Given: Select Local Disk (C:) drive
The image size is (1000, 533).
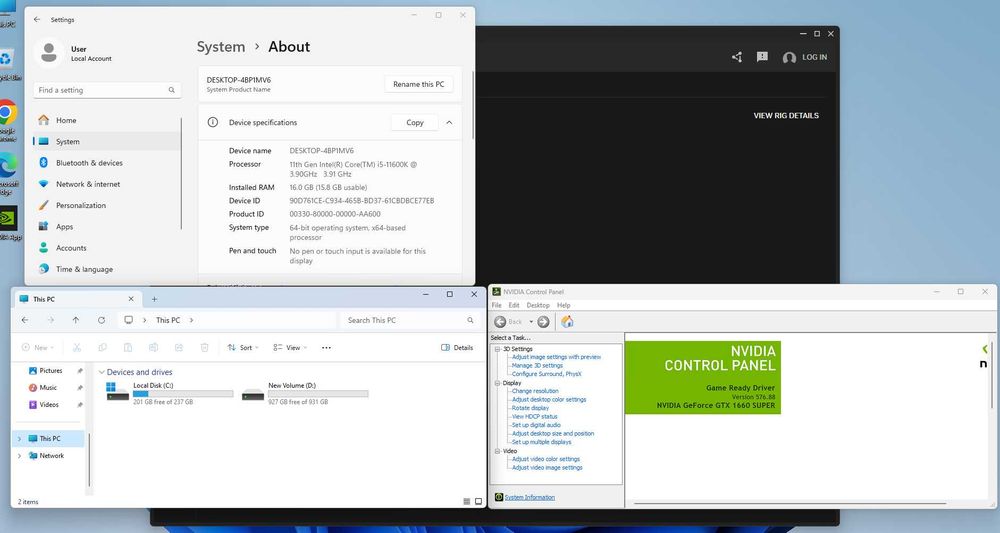Looking at the screenshot, I should (170, 393).
